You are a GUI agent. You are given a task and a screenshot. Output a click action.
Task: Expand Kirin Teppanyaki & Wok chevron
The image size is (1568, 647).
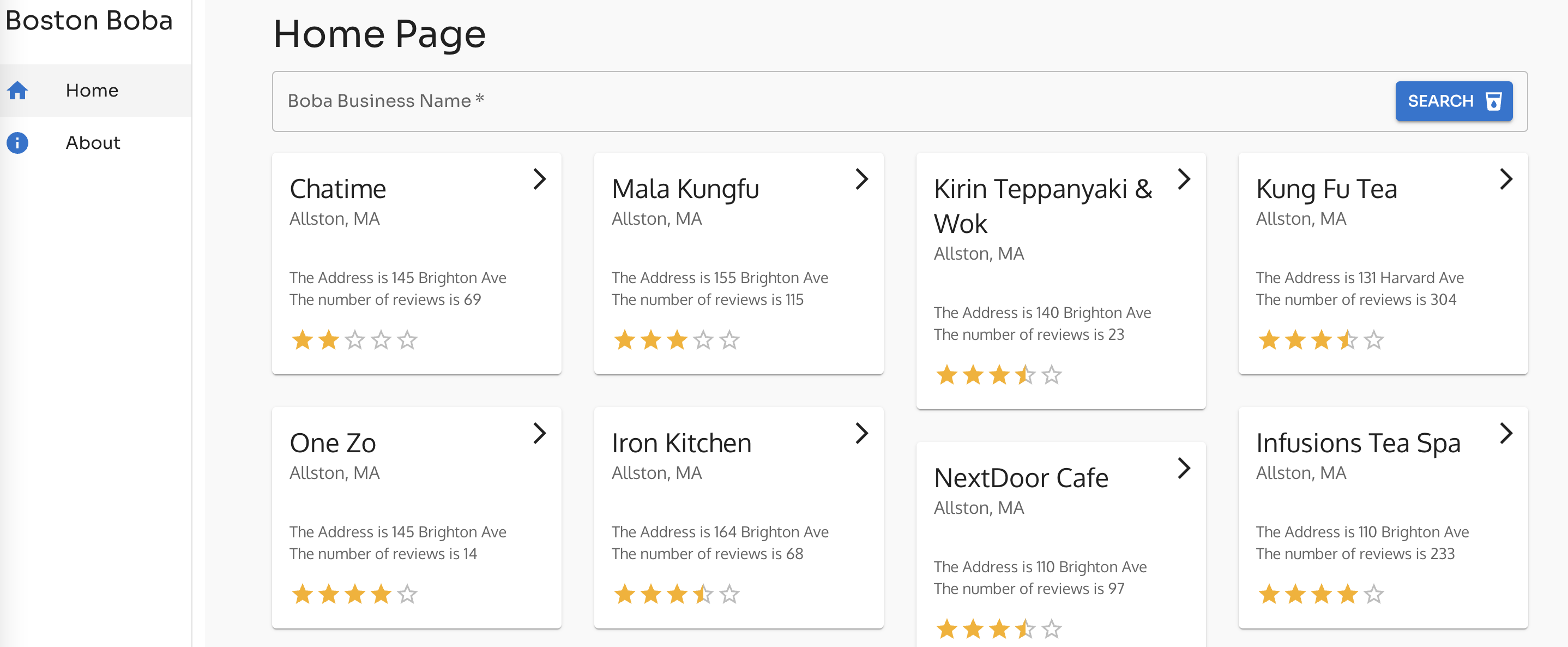1183,179
